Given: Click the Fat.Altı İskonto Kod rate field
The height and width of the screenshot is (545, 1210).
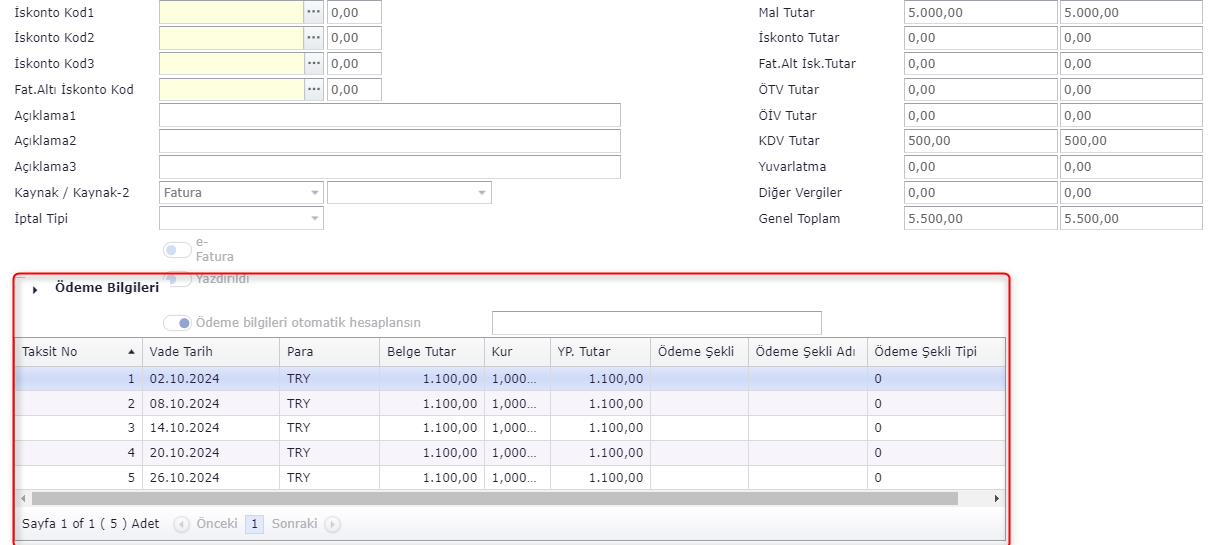Looking at the screenshot, I should 354,90.
